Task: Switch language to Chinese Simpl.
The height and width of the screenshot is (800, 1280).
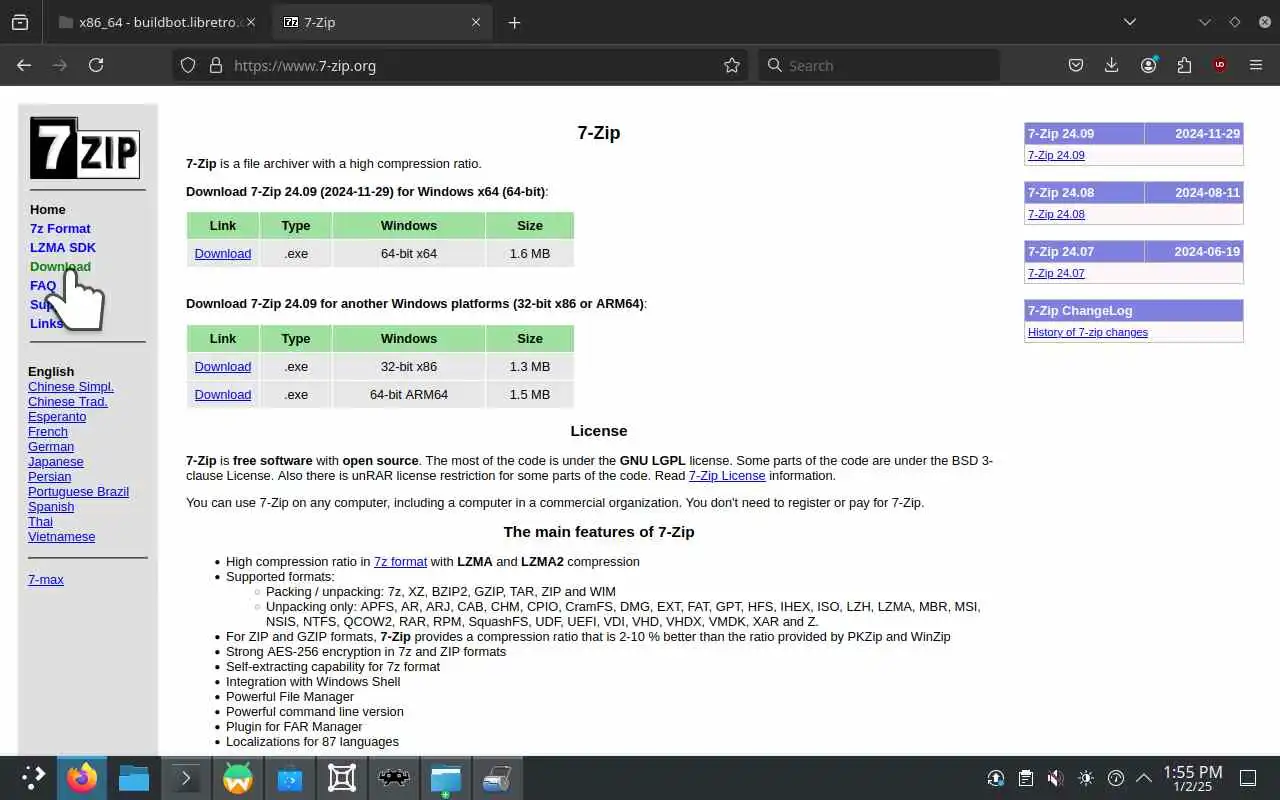Action: point(71,386)
